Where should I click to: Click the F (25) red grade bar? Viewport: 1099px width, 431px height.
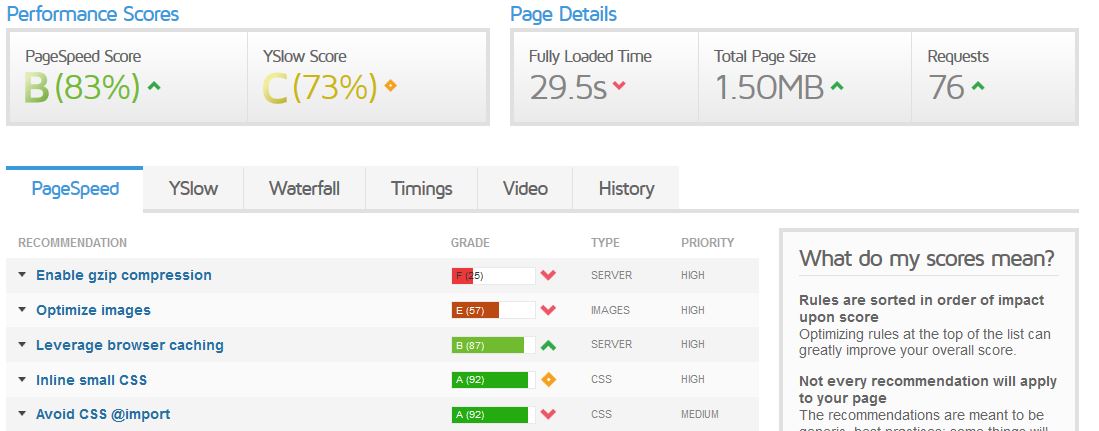(x=493, y=275)
